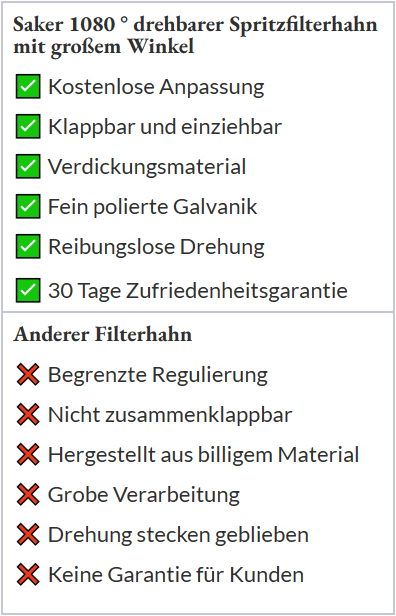
Task: Click the Fein polierte Galvanik text
Action: coord(152,207)
